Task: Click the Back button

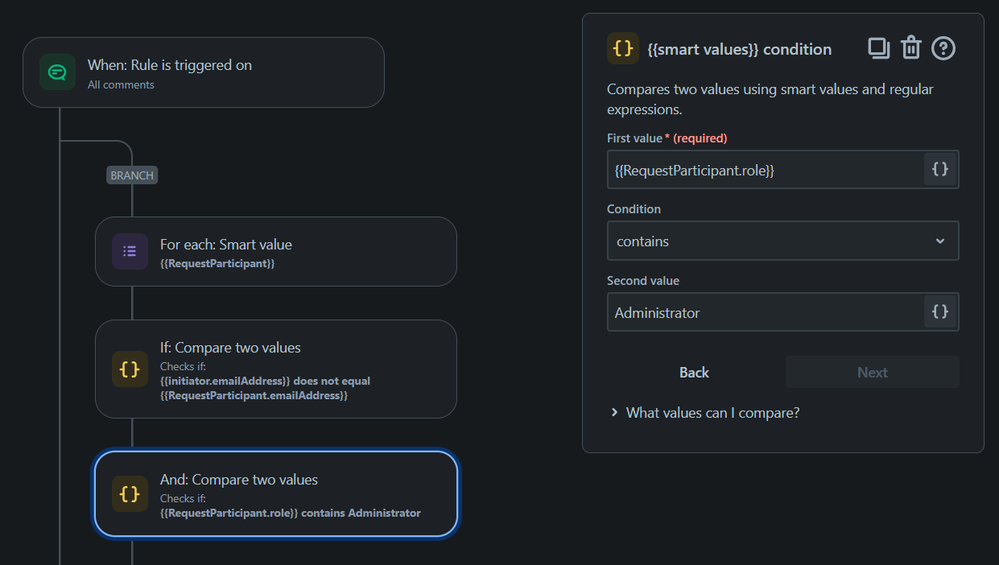Action: click(694, 372)
